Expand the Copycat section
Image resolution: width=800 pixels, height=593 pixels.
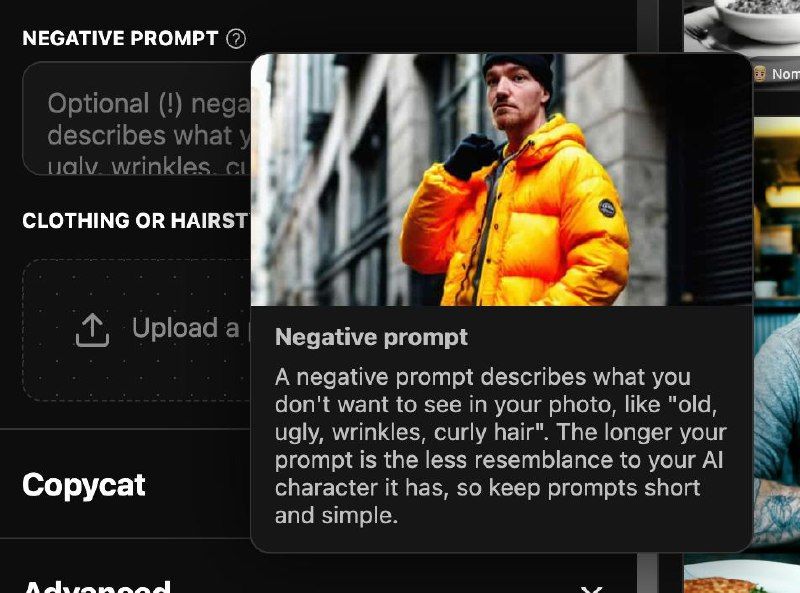(x=84, y=485)
